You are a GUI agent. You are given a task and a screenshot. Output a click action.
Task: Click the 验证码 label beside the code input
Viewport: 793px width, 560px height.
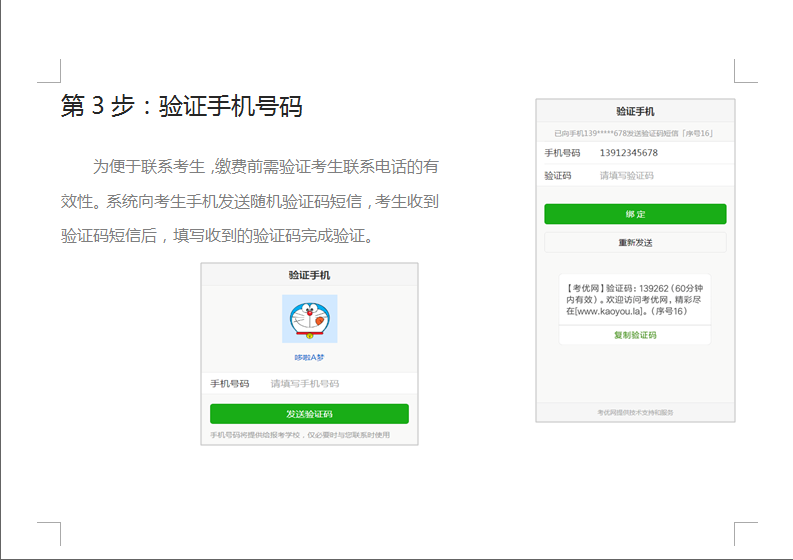coord(558,175)
